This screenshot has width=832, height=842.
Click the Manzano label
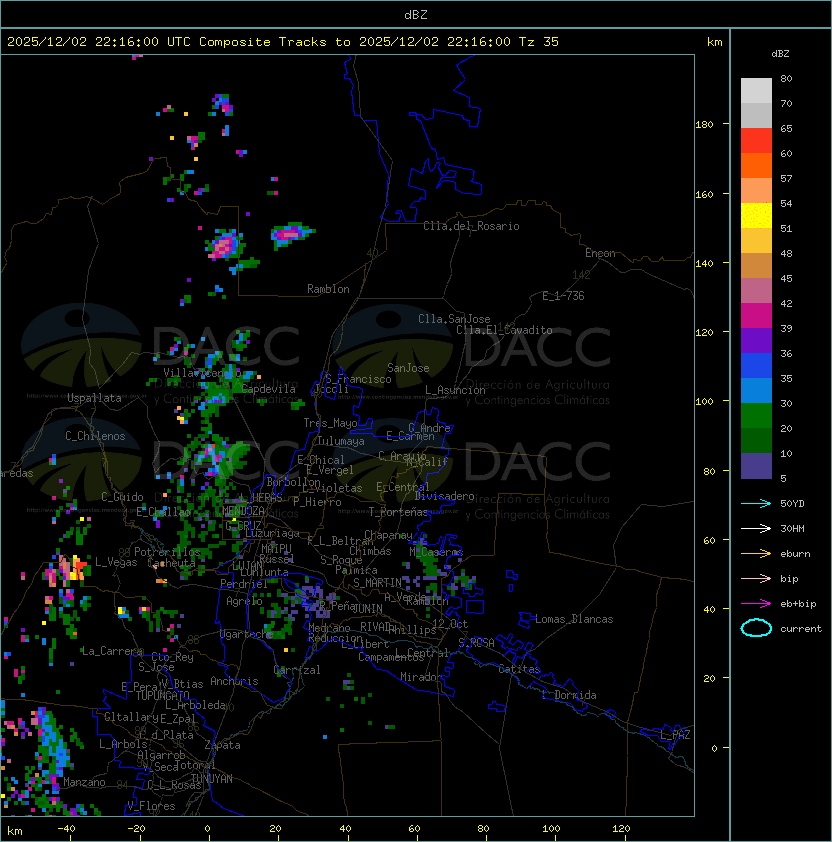point(84,782)
